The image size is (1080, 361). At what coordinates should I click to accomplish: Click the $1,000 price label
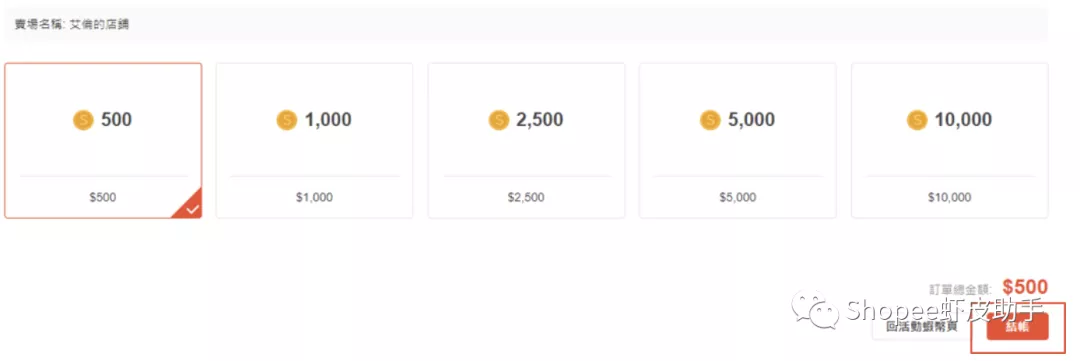[x=315, y=198]
